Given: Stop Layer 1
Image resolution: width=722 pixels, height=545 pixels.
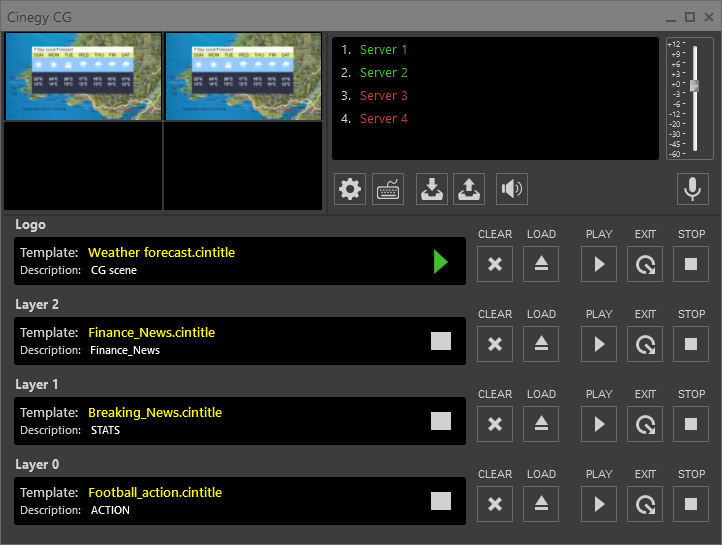Looking at the screenshot, I should coord(691,424).
